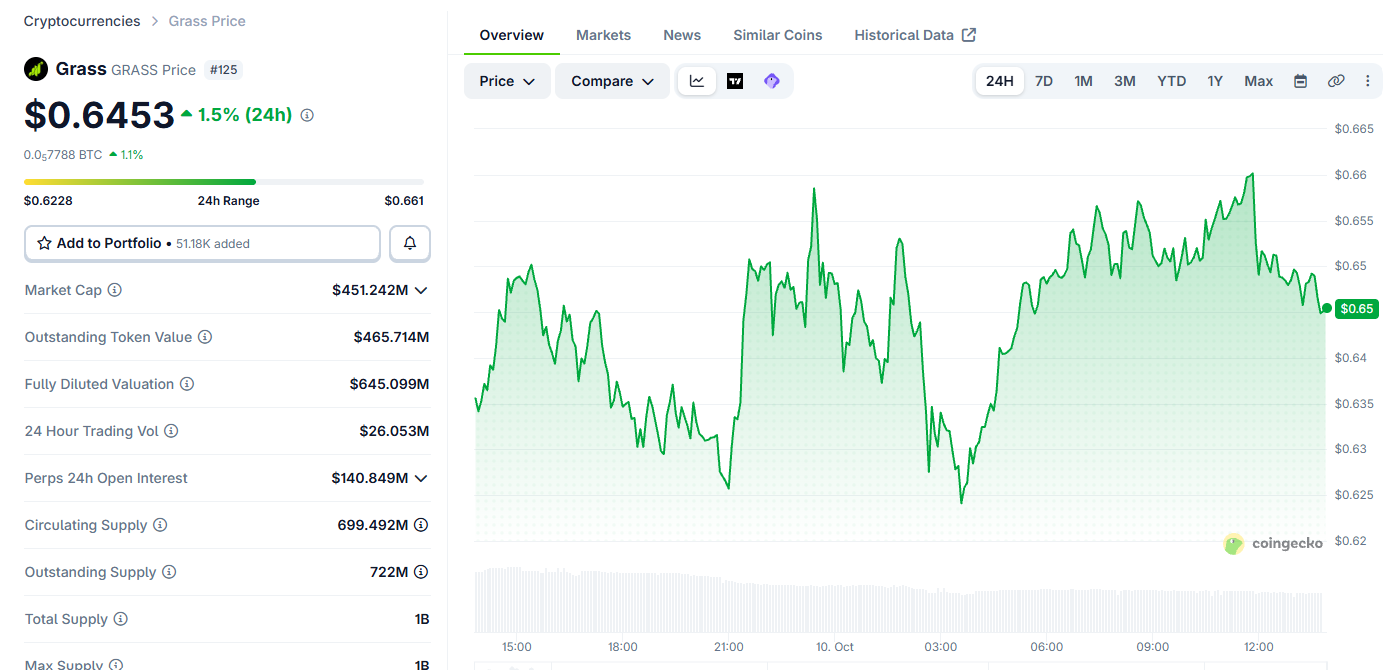Open info icon next to 699.492M value
This screenshot has width=1387, height=670.
click(x=421, y=525)
